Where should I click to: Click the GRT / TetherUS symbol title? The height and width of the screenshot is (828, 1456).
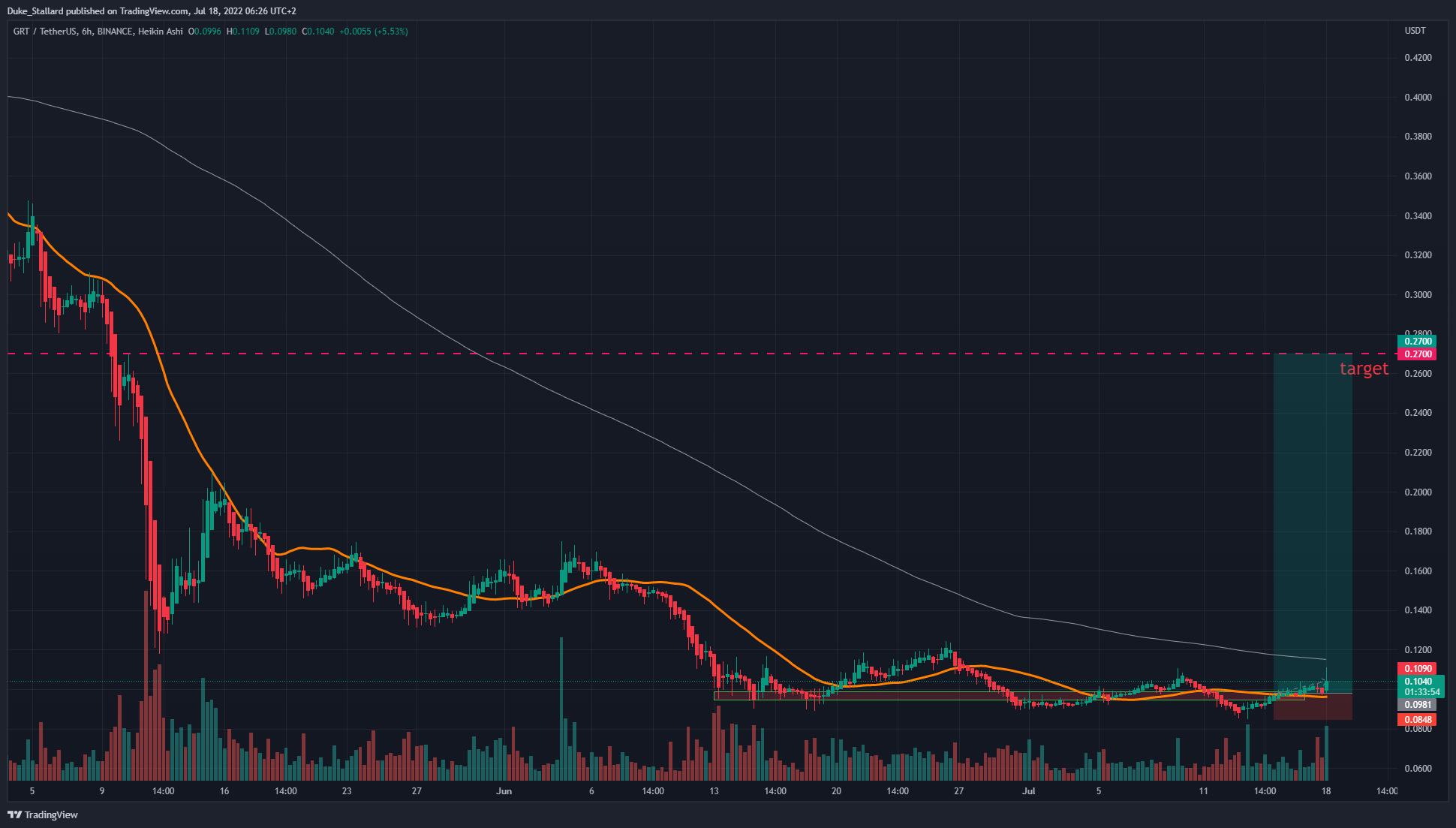coord(44,32)
